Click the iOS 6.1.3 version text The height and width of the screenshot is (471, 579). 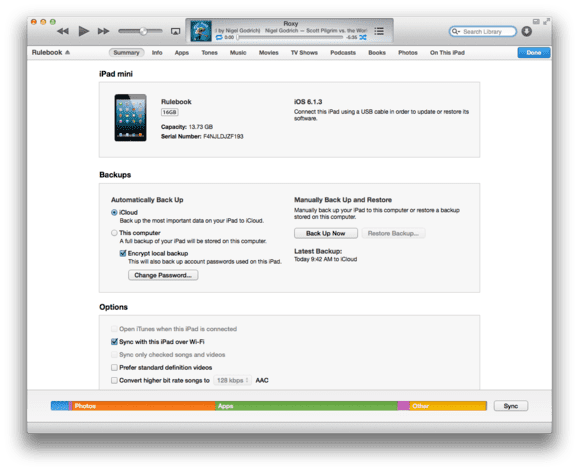(x=308, y=102)
